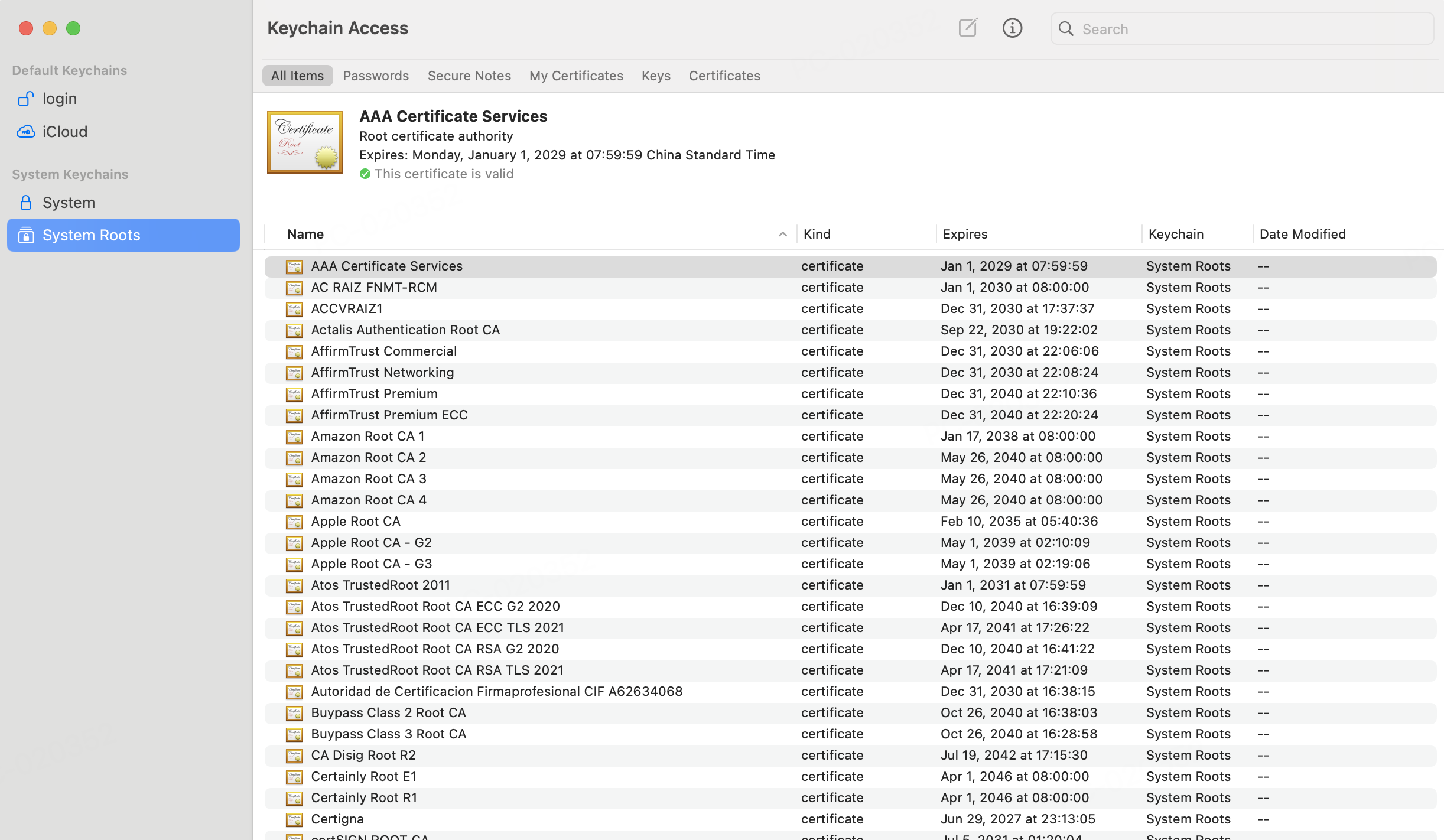This screenshot has height=840, width=1444.
Task: Toggle sort order arrow in Name column
Action: [783, 234]
